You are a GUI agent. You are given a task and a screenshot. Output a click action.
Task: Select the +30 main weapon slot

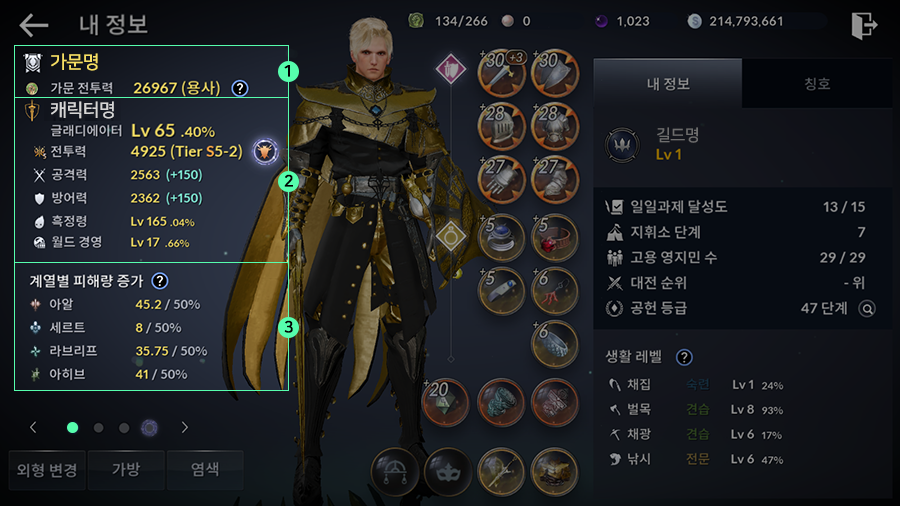pyautogui.click(x=502, y=73)
